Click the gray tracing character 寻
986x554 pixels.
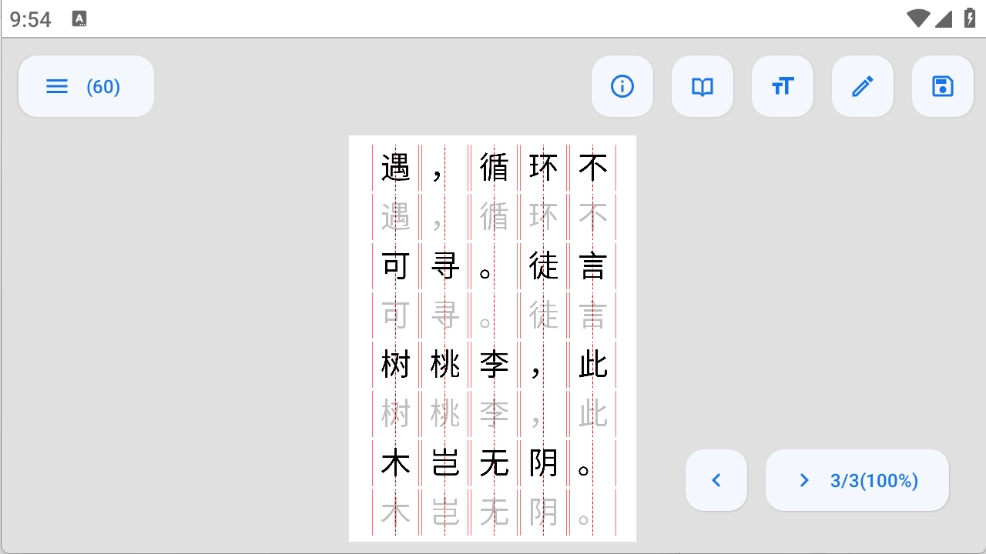pos(445,315)
